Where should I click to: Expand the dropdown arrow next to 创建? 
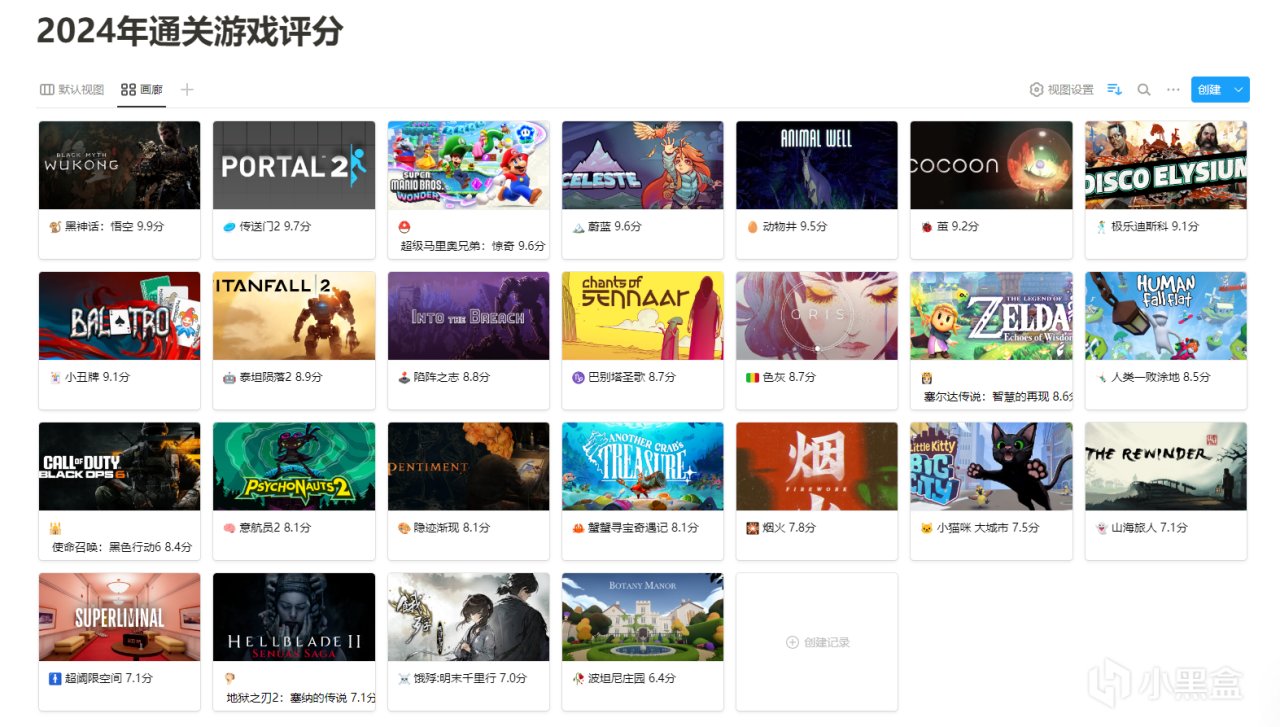coord(1239,90)
